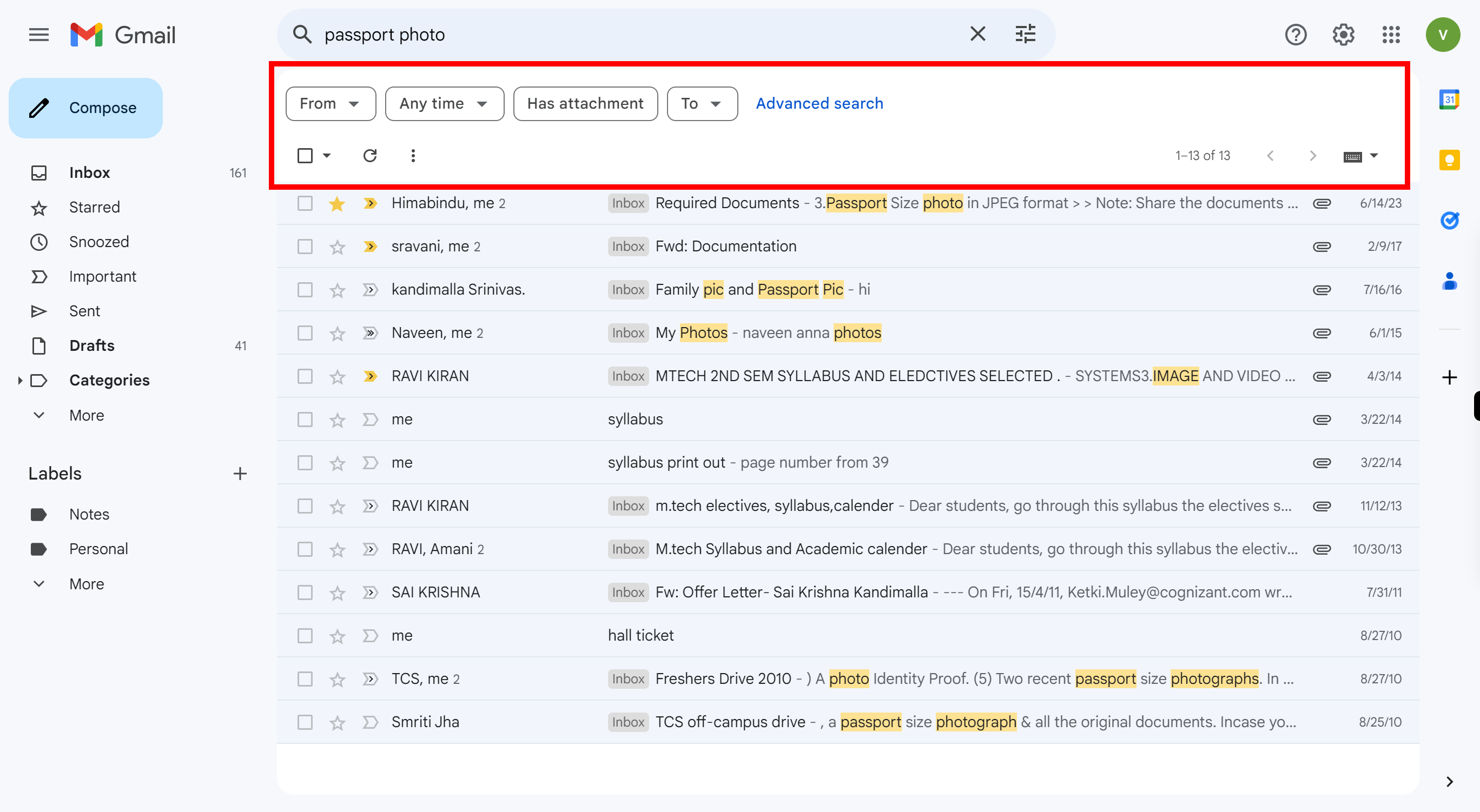Expand More under the mail folders
This screenshot has height=812, width=1480.
pyautogui.click(x=85, y=415)
